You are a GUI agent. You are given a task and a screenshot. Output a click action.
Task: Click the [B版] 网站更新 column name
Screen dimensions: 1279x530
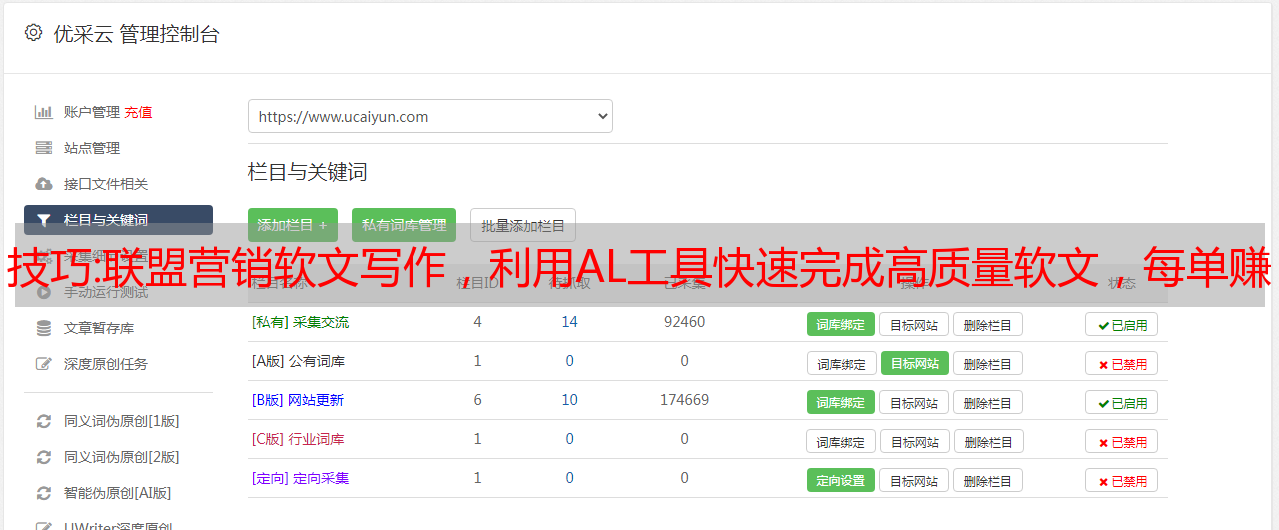coord(298,400)
